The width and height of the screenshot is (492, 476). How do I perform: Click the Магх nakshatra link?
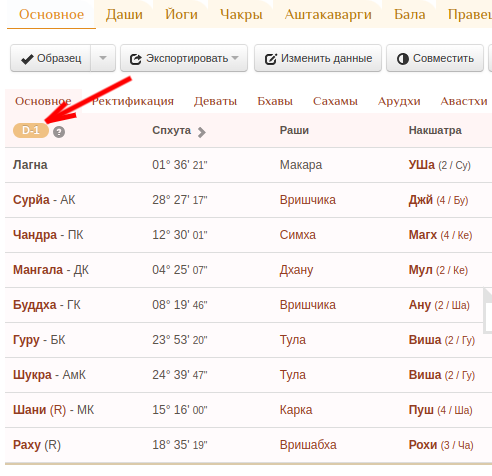click(x=422, y=235)
